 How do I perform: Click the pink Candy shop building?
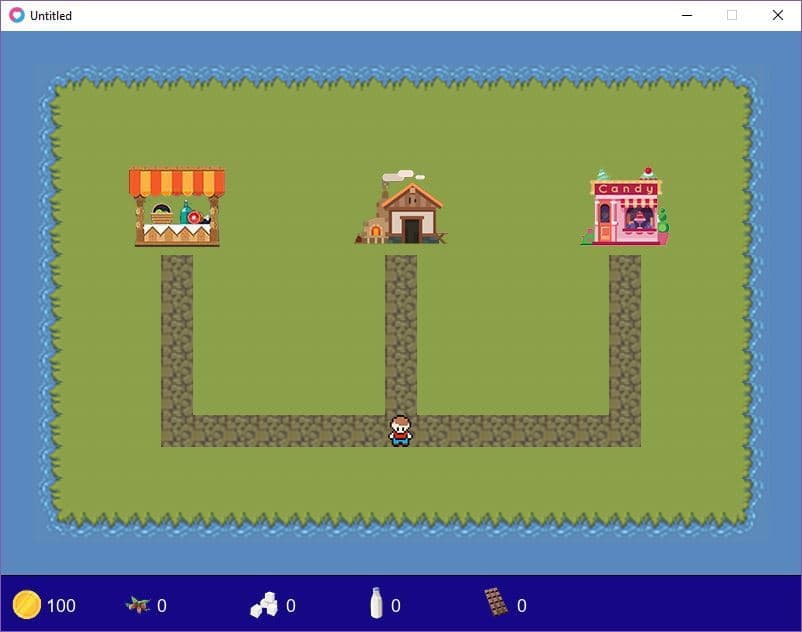626,207
